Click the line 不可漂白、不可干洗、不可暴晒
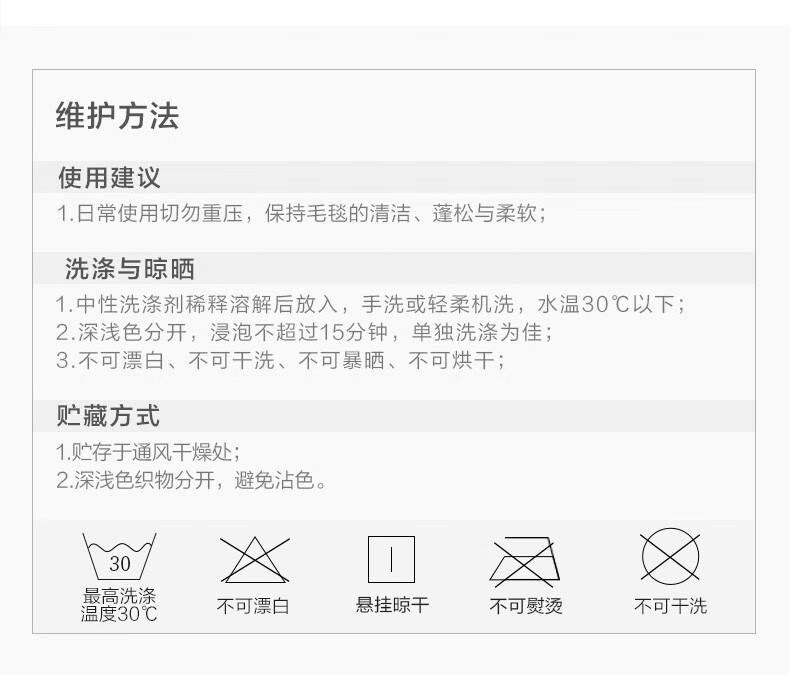The image size is (790, 675). tap(281, 361)
